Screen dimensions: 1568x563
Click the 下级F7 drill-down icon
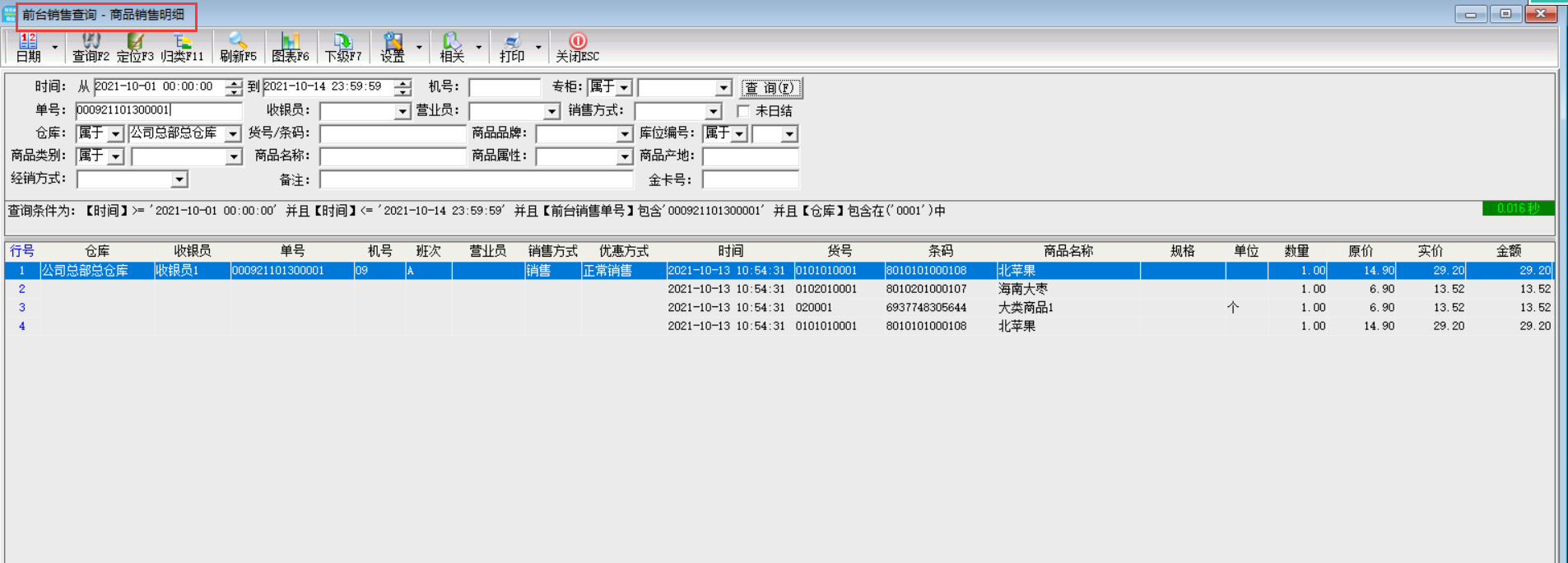pyautogui.click(x=342, y=47)
